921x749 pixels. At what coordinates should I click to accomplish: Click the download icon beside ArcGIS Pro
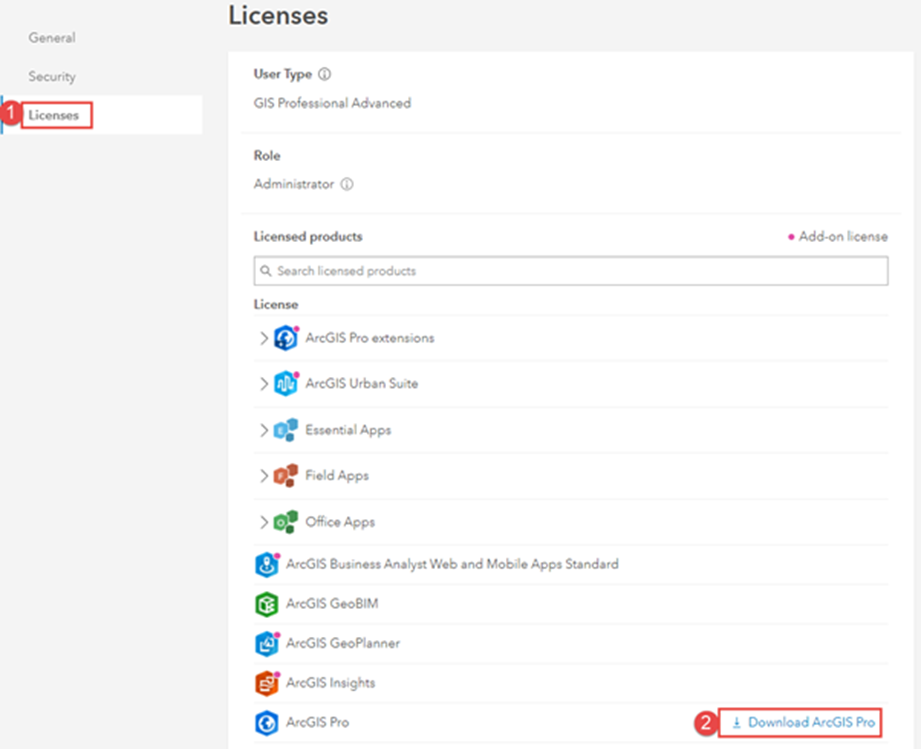click(x=737, y=722)
